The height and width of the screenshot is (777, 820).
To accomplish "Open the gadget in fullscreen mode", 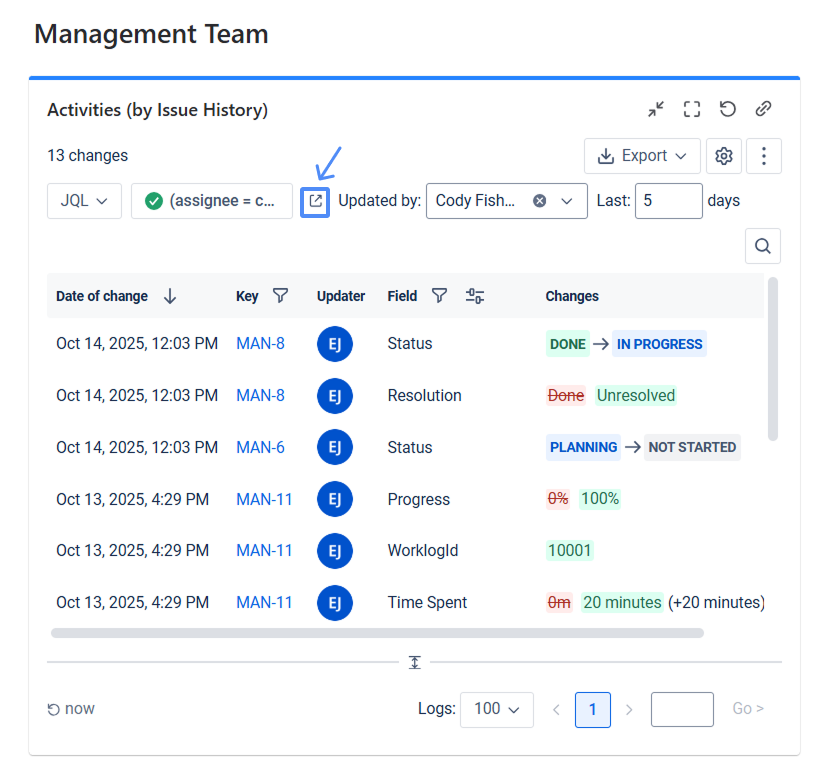I will point(692,109).
